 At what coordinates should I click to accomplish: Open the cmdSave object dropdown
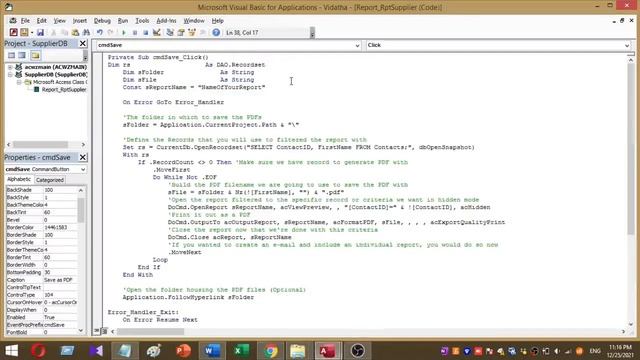click(x=357, y=45)
